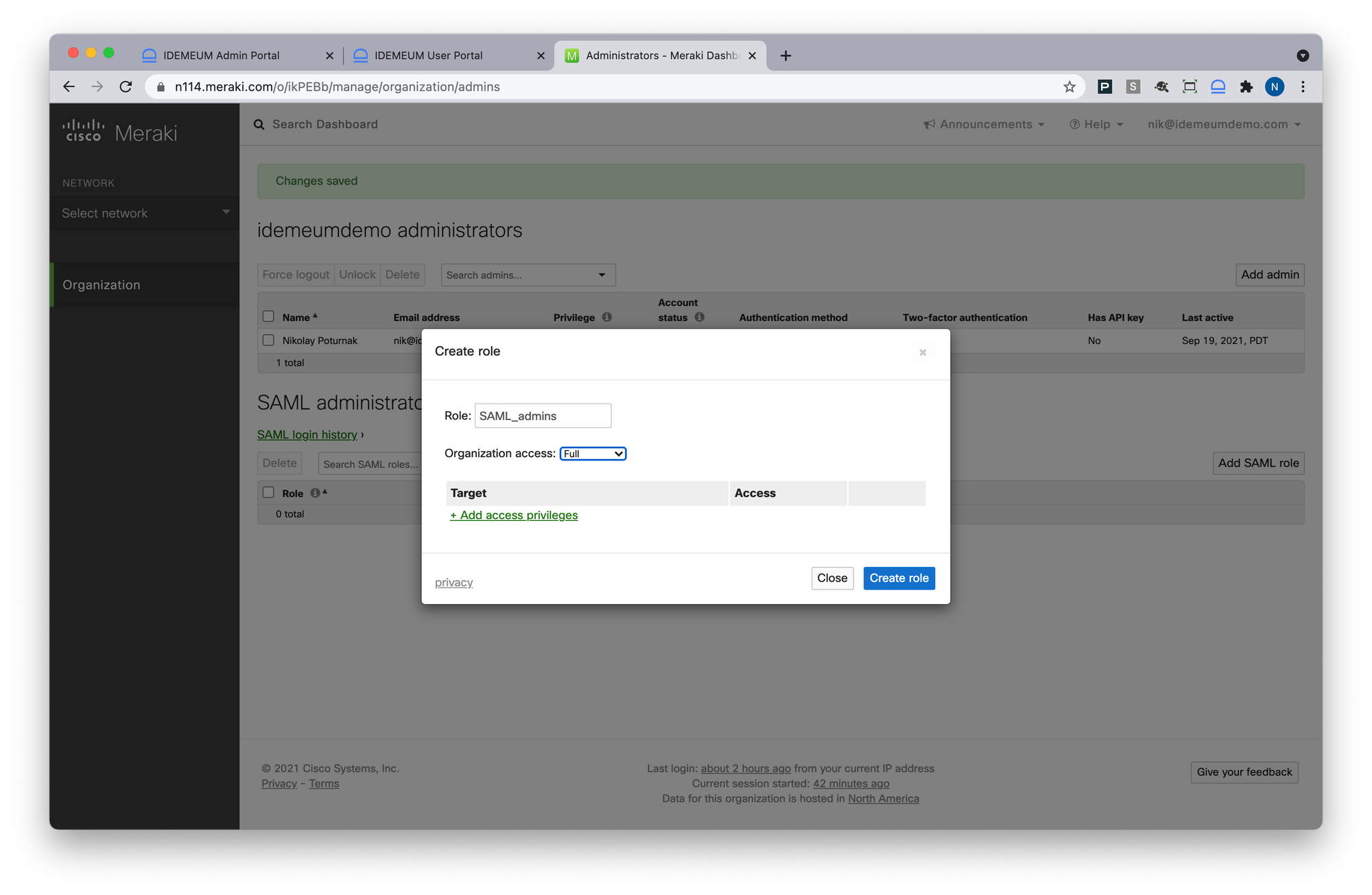The width and height of the screenshot is (1372, 895).
Task: Check the Nikolay Poturnak row checkbox
Action: tap(268, 340)
